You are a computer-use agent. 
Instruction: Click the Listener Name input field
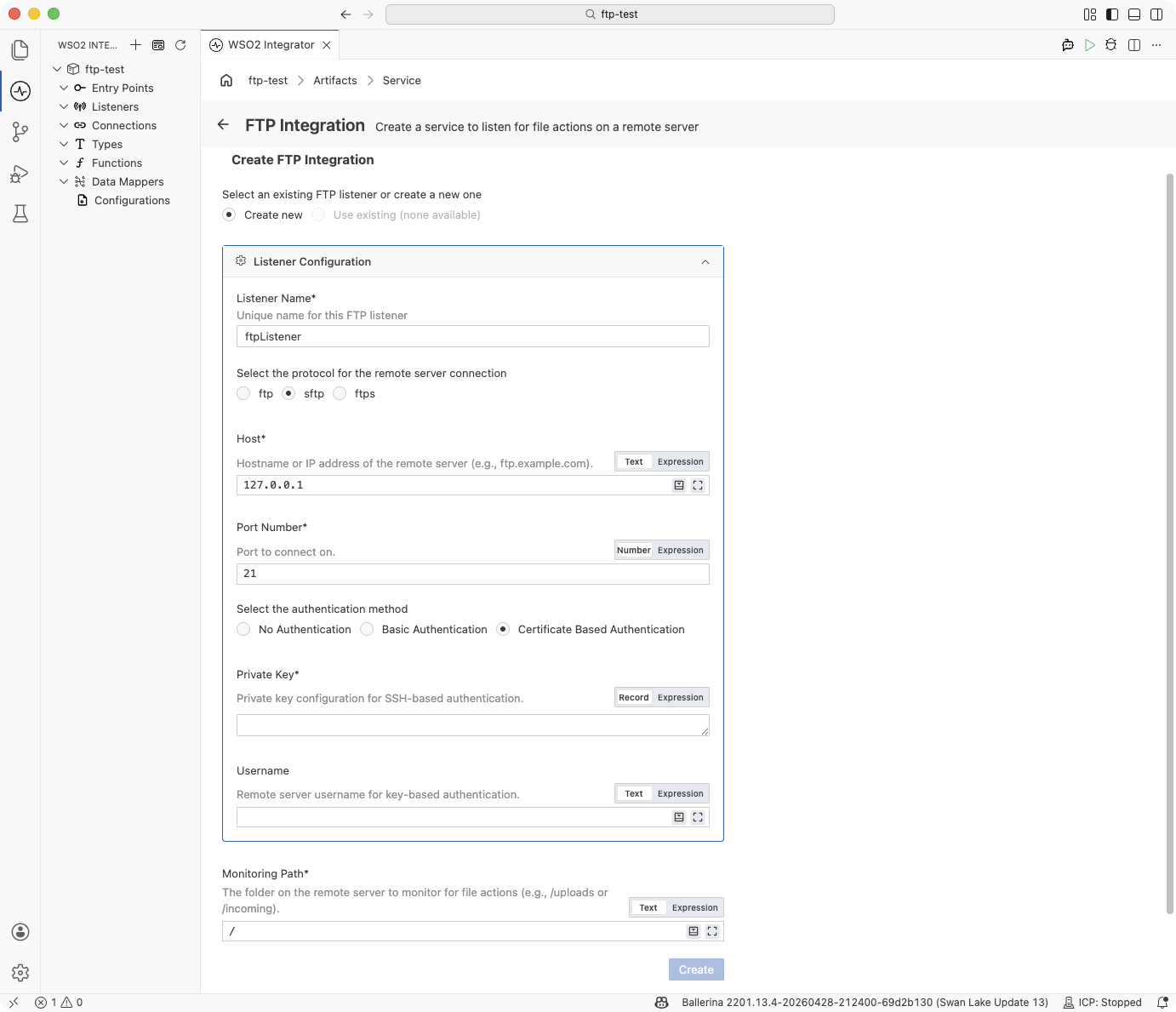pos(473,336)
